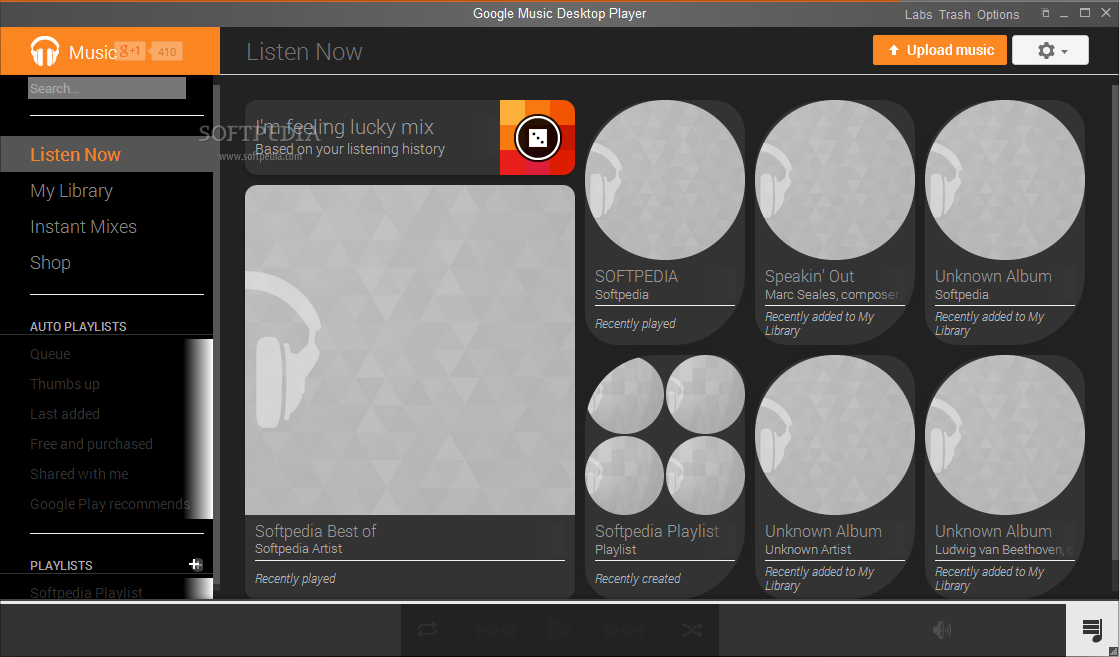The image size is (1119, 657).
Task: Click the Unknown Artist label
Action: [808, 549]
